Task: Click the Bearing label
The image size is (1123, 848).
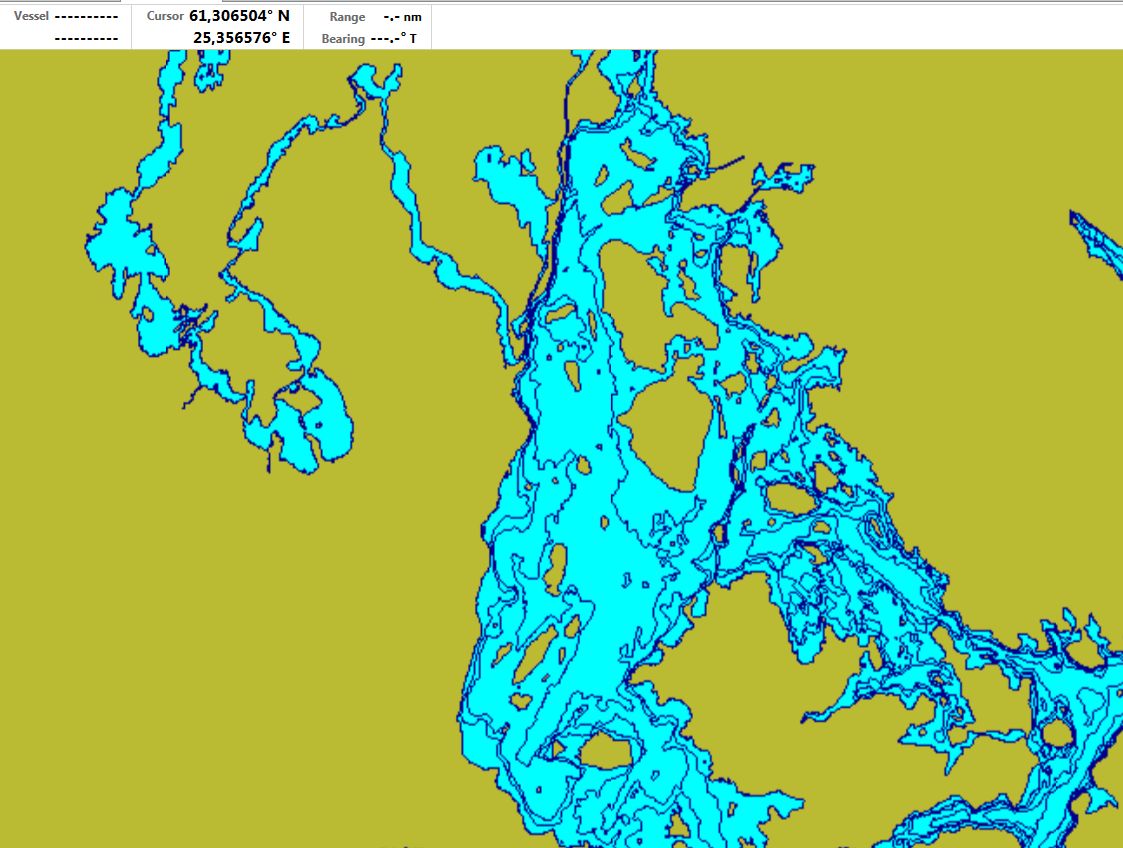Action: 343,39
